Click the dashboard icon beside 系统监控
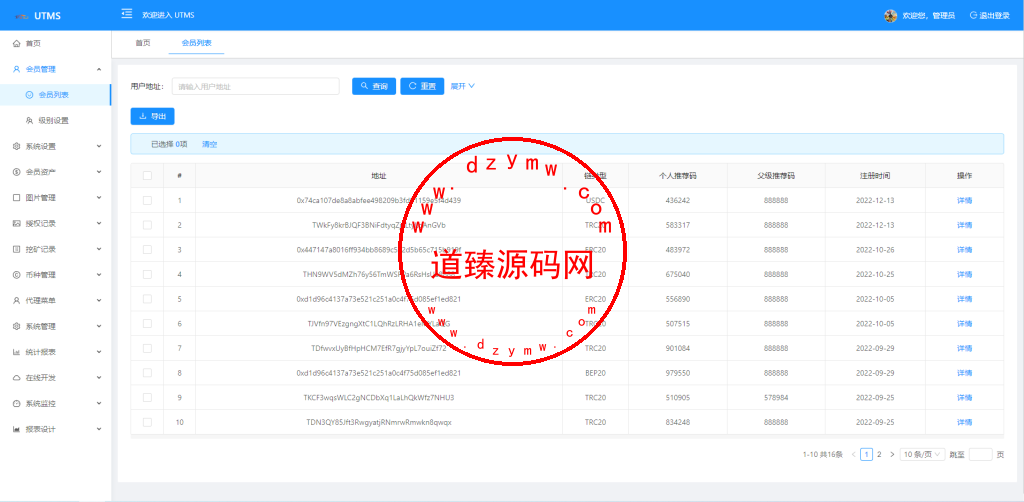The width and height of the screenshot is (1024, 502). [17, 403]
